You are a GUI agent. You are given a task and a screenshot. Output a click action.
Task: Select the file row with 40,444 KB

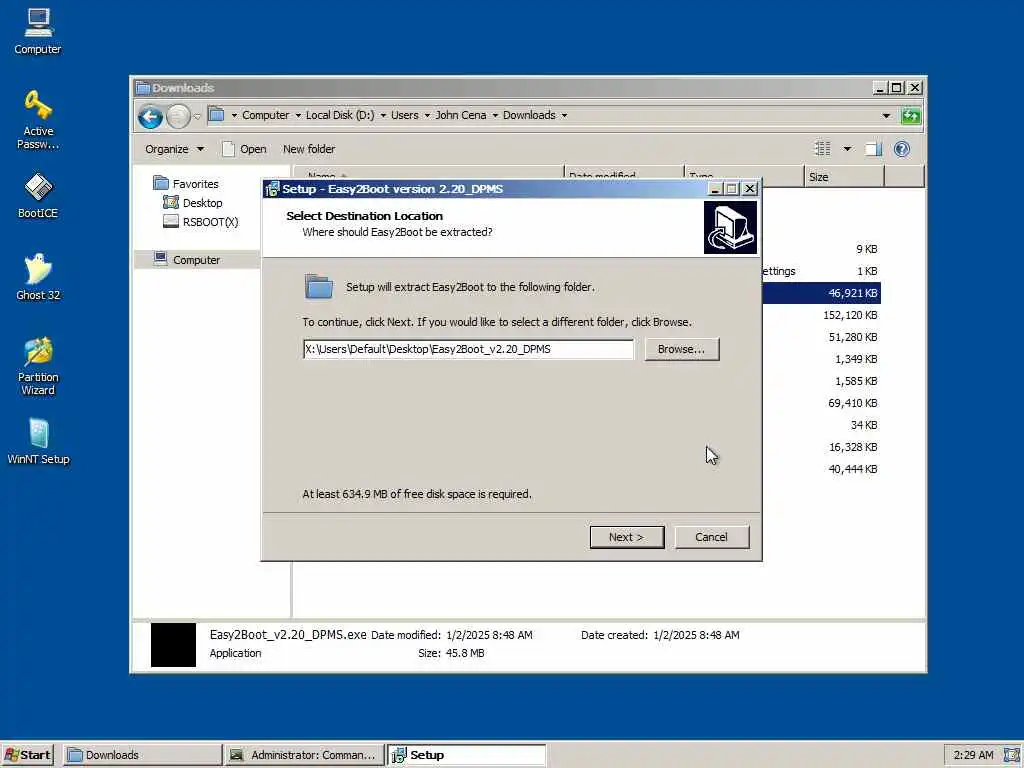click(x=822, y=470)
